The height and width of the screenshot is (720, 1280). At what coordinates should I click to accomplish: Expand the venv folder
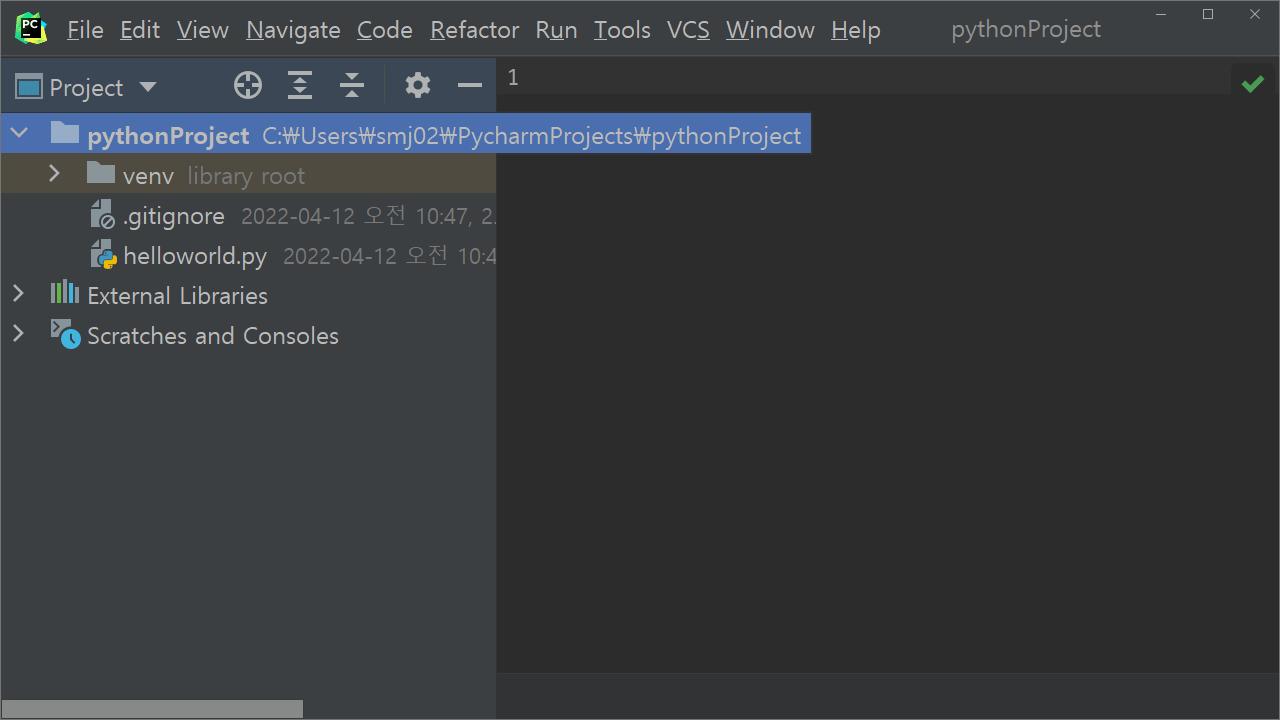54,174
